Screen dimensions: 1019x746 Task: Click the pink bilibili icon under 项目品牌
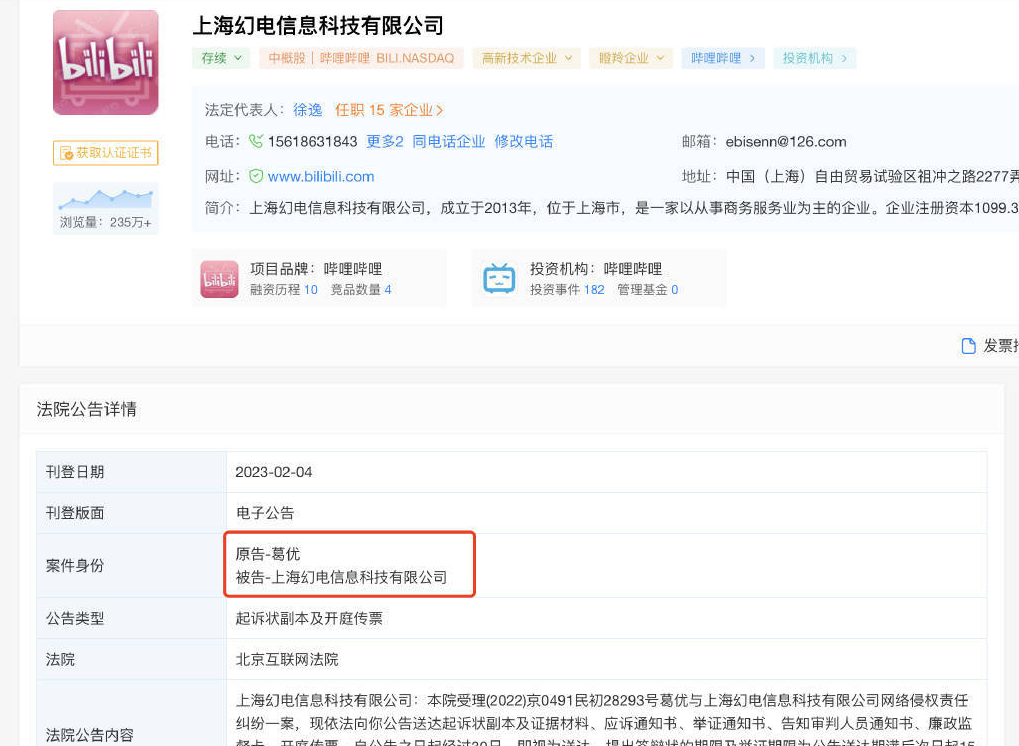pos(218,278)
